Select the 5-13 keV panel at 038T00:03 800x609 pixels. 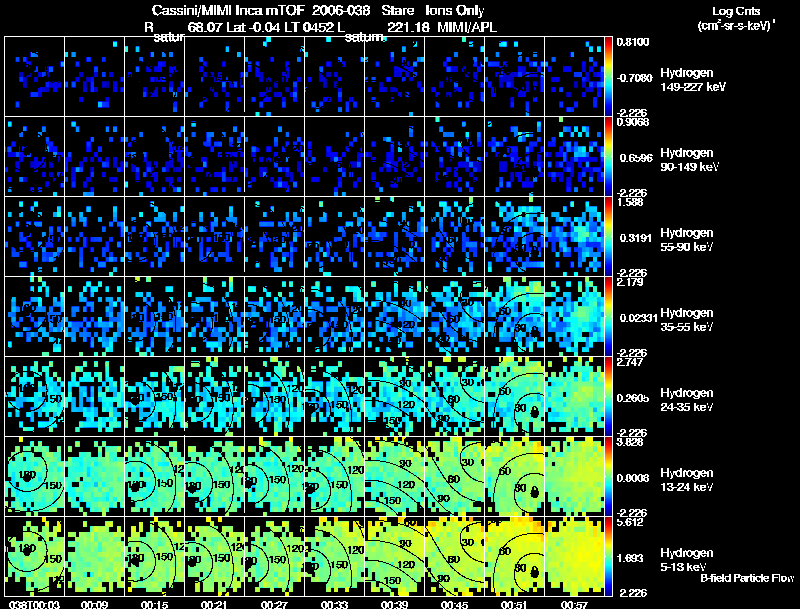(x=34, y=556)
